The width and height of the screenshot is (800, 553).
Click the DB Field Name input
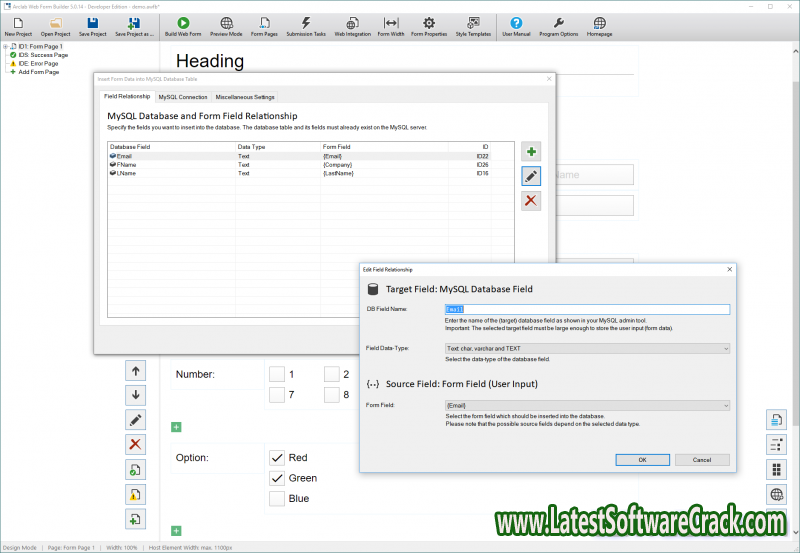(x=587, y=309)
